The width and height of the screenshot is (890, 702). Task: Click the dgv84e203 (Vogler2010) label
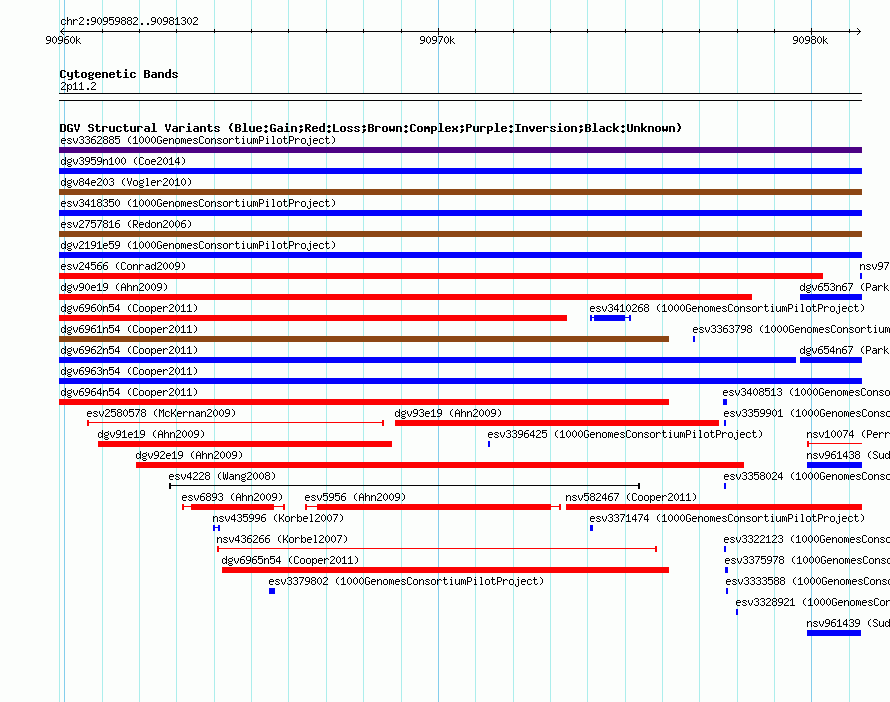coord(126,182)
